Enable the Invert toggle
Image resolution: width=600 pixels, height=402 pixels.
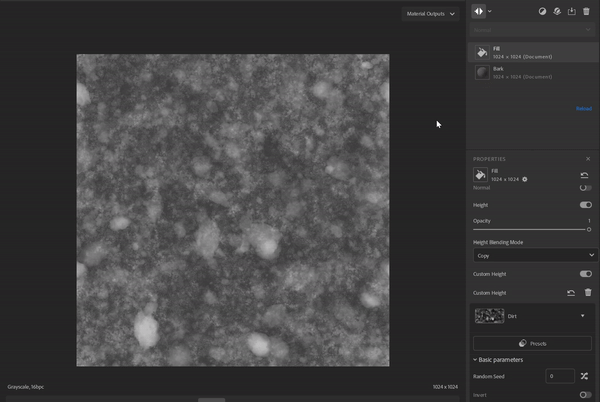click(x=585, y=395)
